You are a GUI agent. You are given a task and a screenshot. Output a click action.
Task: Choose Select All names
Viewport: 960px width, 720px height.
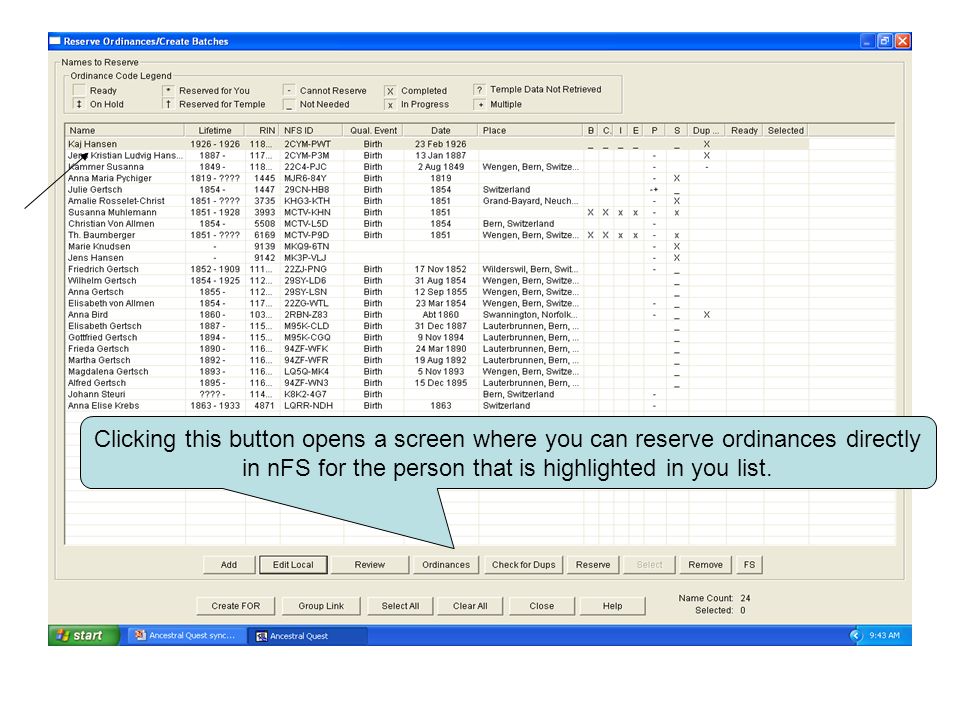tap(400, 606)
